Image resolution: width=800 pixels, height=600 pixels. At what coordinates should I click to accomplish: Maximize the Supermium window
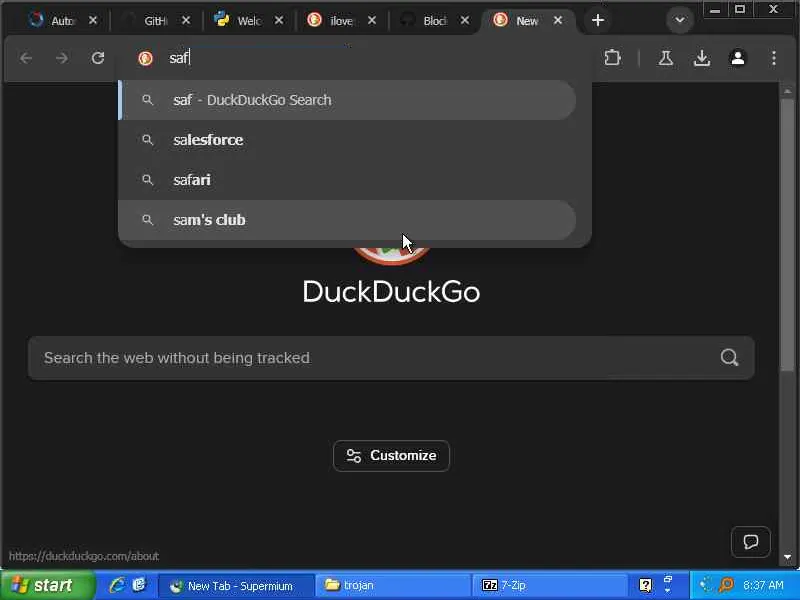click(740, 10)
